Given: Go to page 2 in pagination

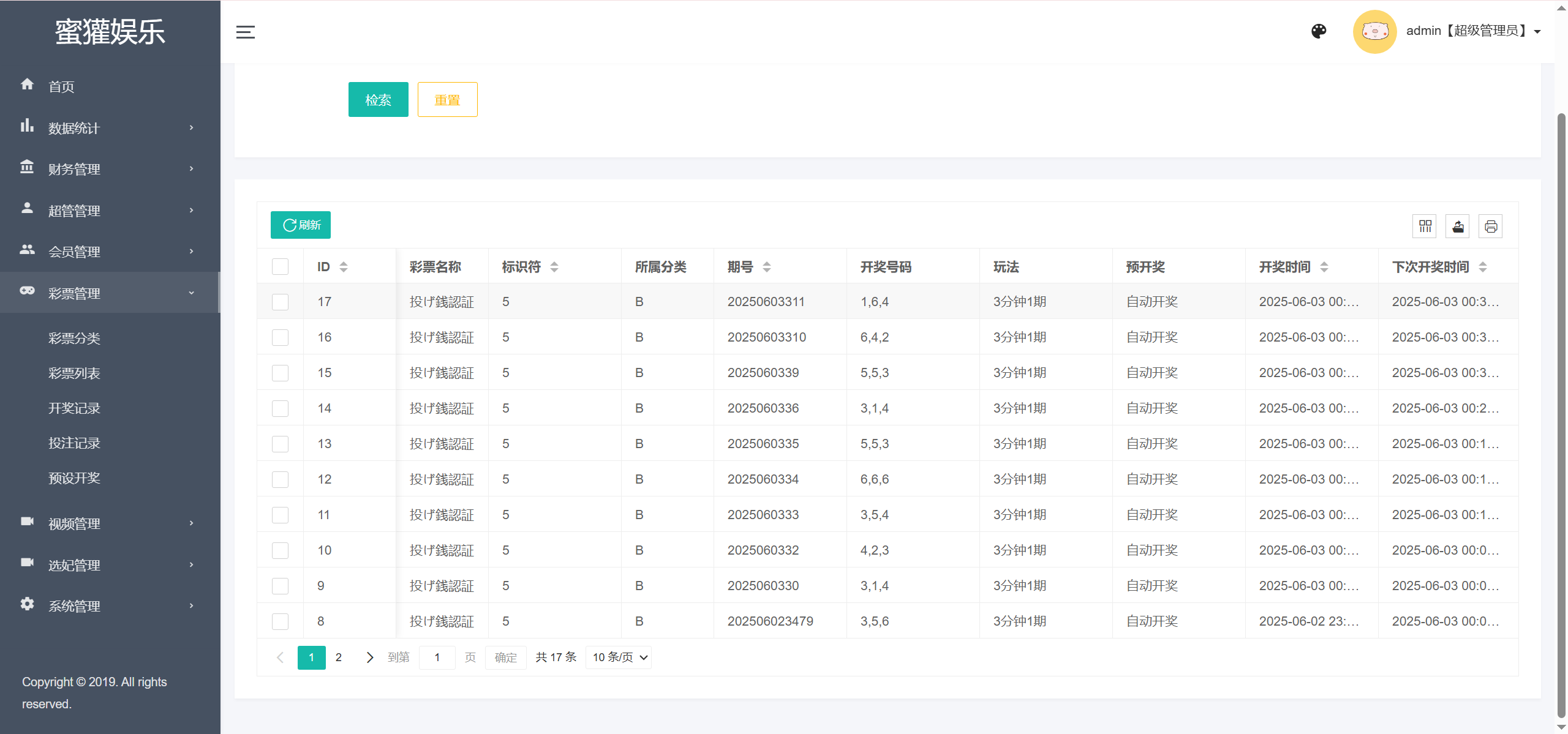Looking at the screenshot, I should [339, 657].
